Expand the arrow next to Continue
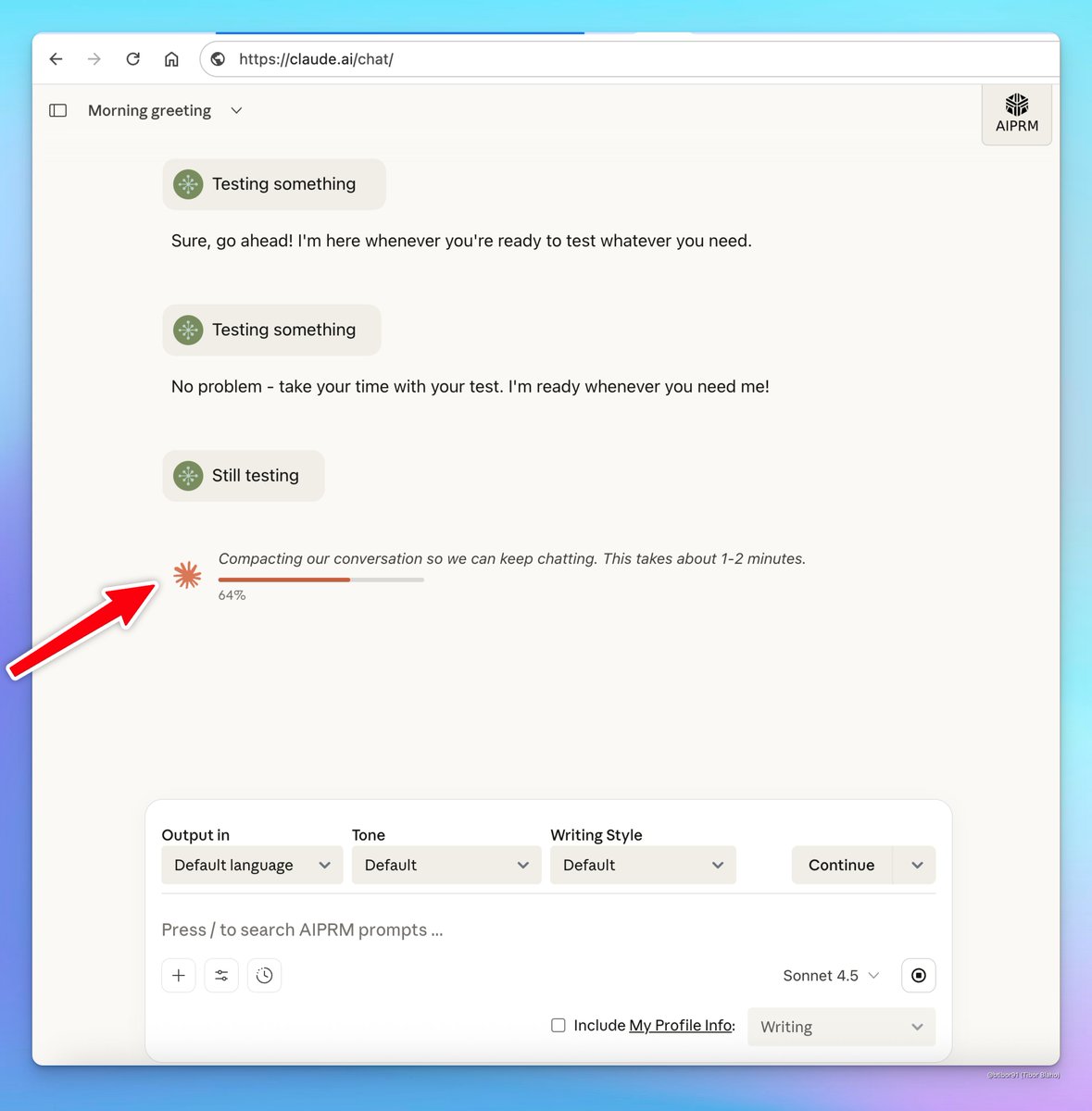This screenshot has height=1111, width=1092. tap(915, 865)
